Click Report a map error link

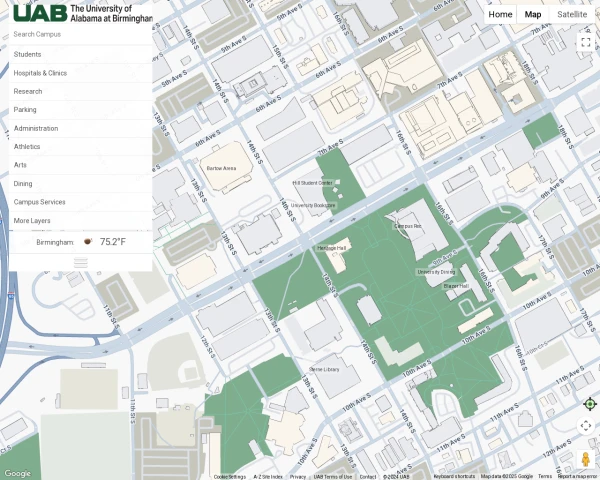577,477
